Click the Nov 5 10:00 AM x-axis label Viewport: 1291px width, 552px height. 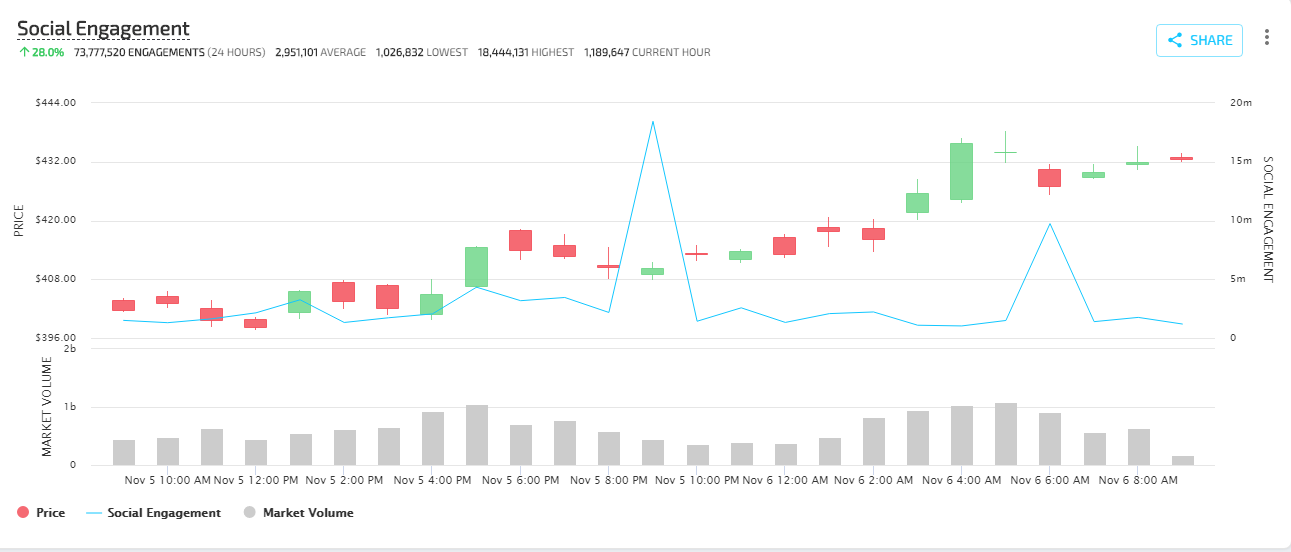(x=167, y=480)
